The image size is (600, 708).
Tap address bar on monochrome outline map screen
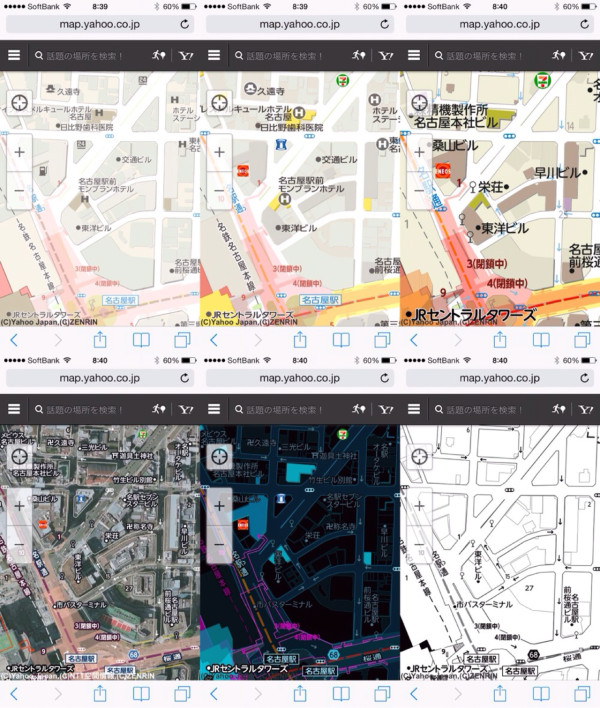500,378
